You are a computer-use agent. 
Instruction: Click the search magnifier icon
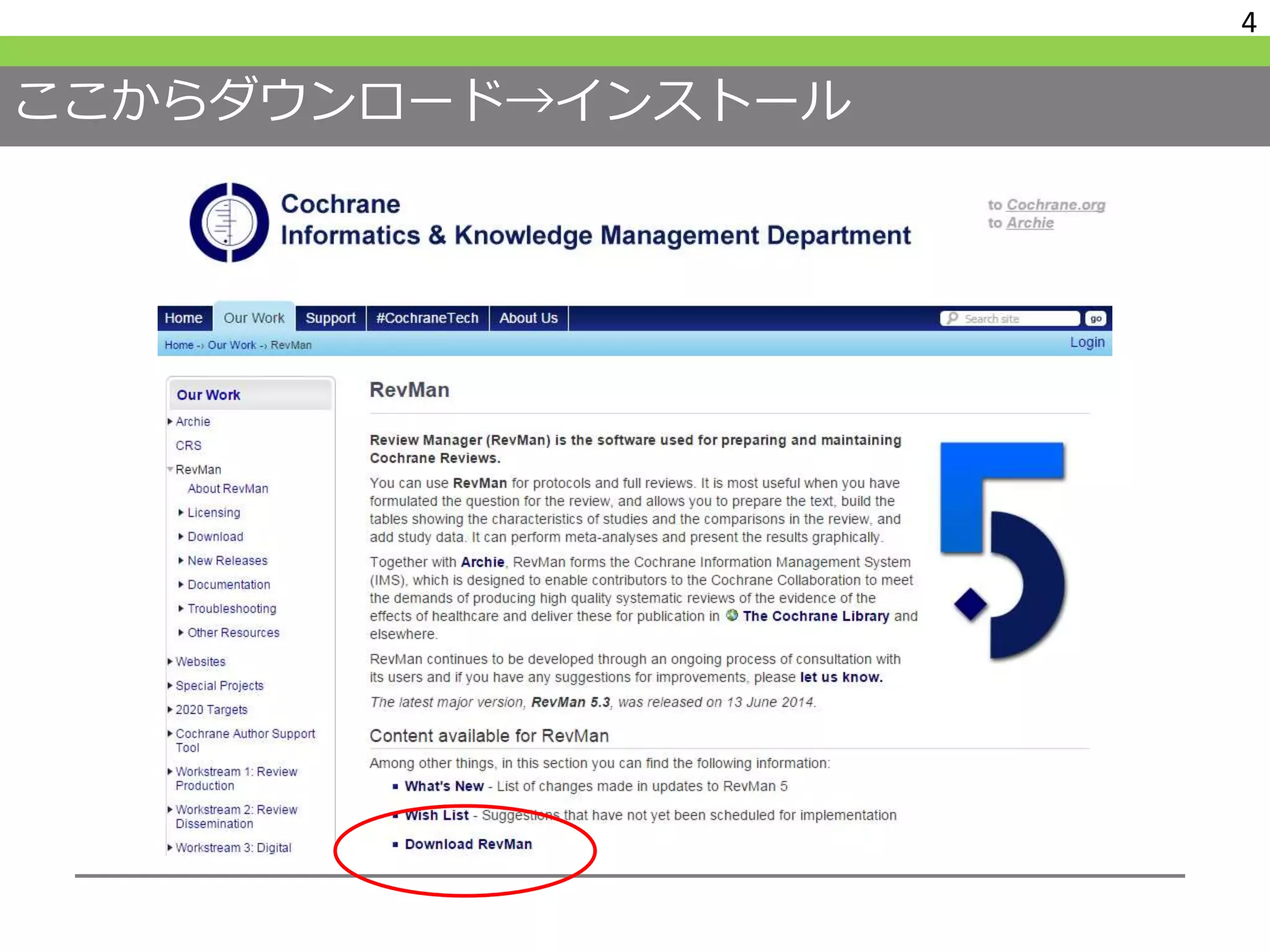tap(952, 318)
